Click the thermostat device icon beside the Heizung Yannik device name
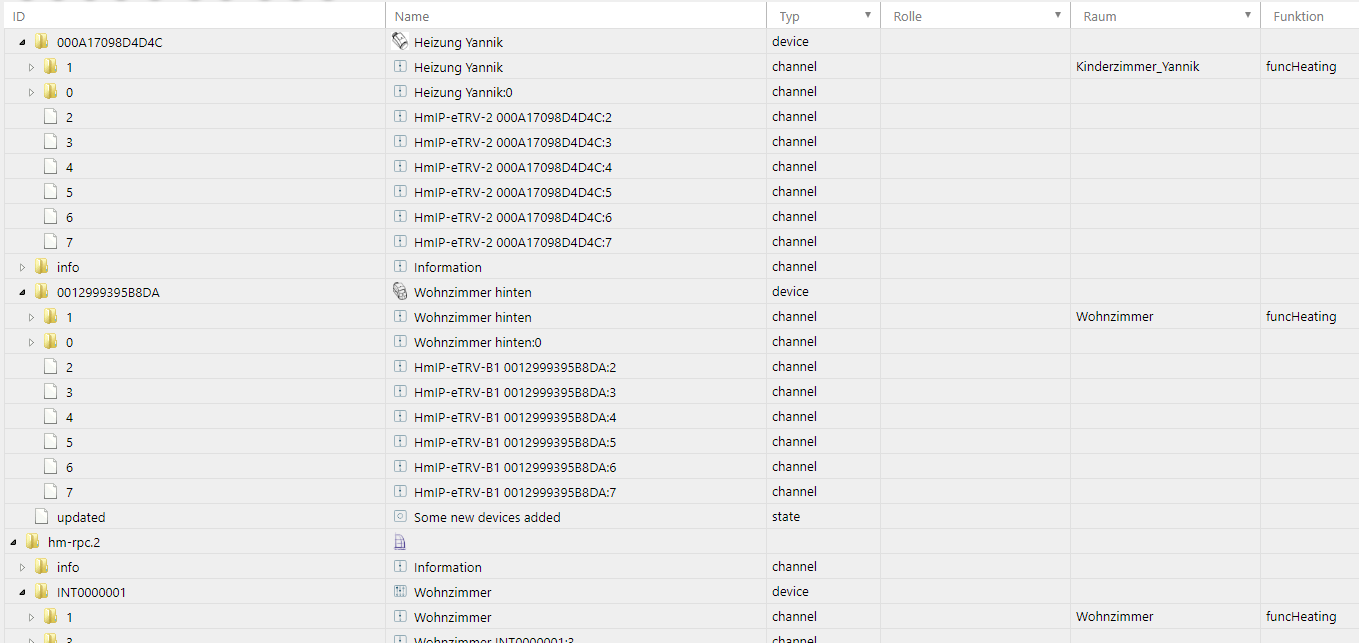This screenshot has height=643, width=1359. pyautogui.click(x=400, y=42)
